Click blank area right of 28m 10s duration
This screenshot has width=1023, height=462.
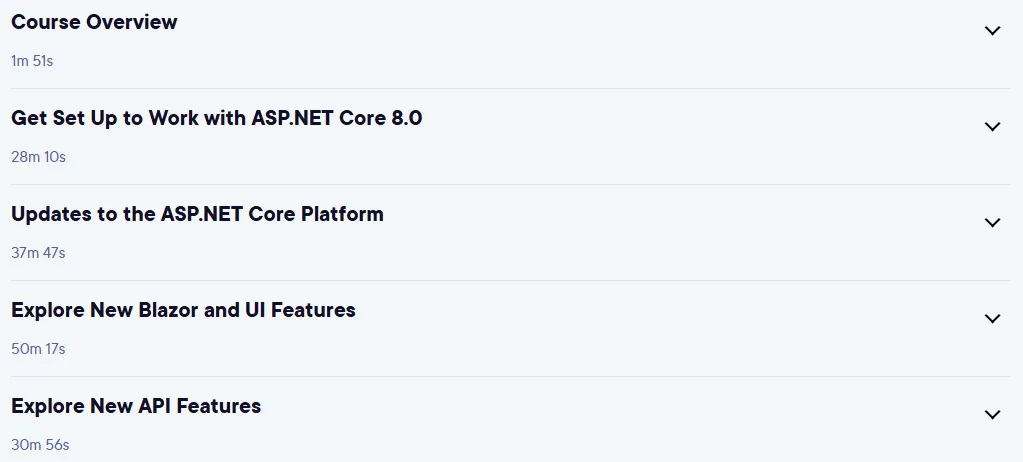click(522, 157)
